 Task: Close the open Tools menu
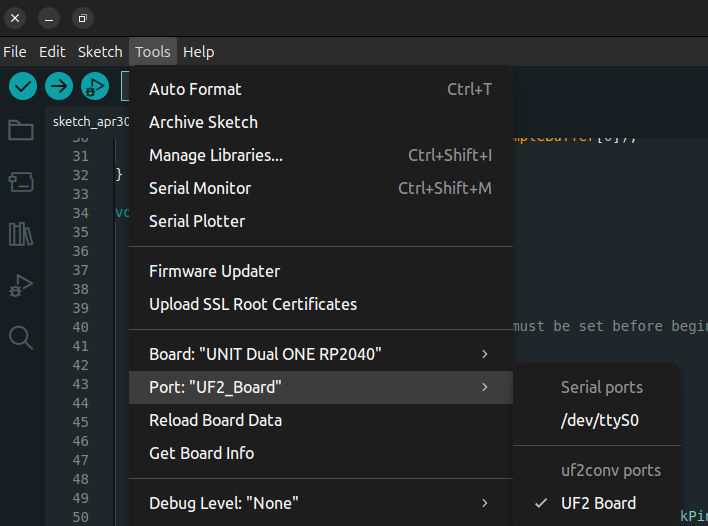(x=153, y=52)
